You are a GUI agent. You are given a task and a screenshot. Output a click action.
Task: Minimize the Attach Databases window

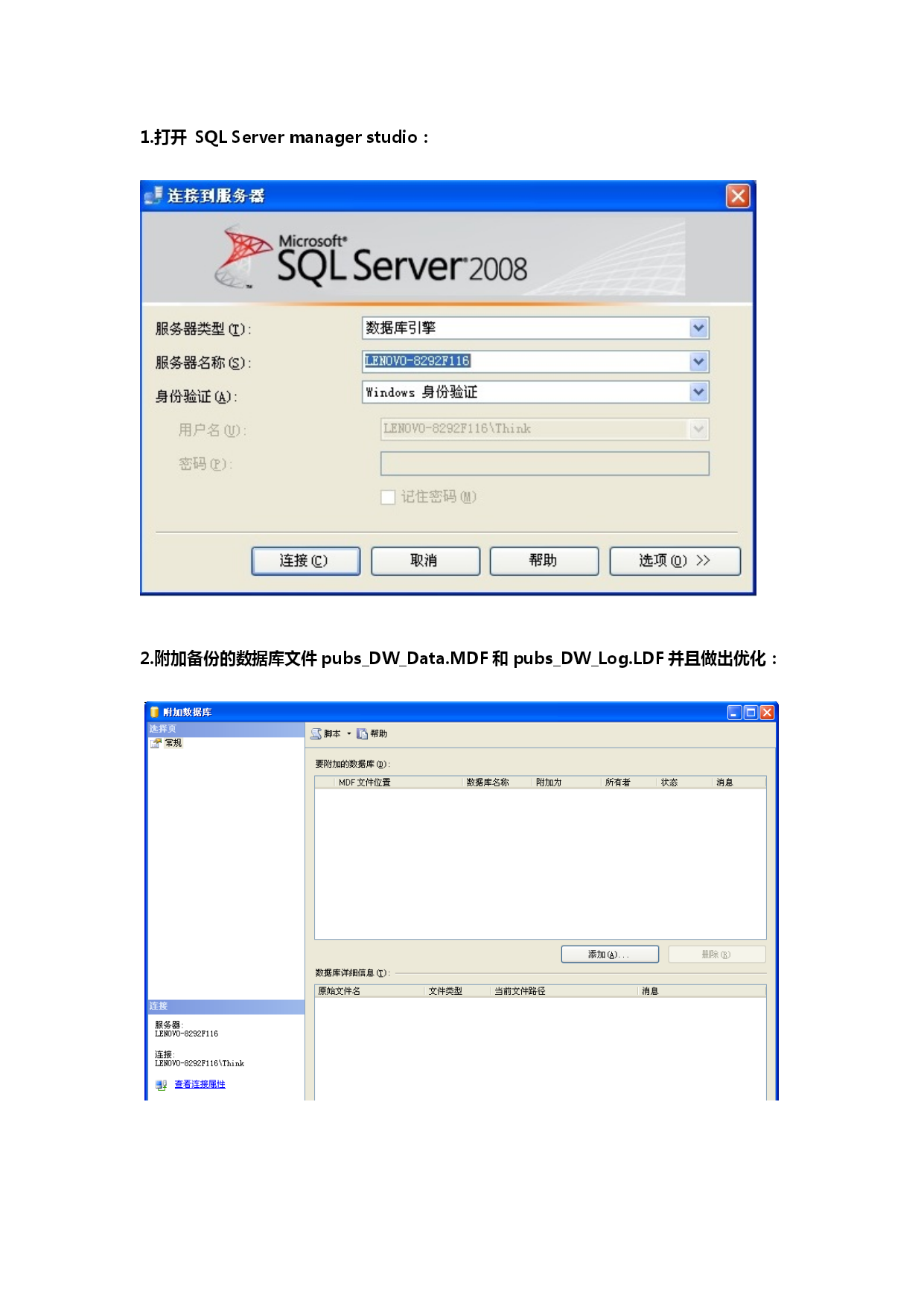click(x=734, y=713)
